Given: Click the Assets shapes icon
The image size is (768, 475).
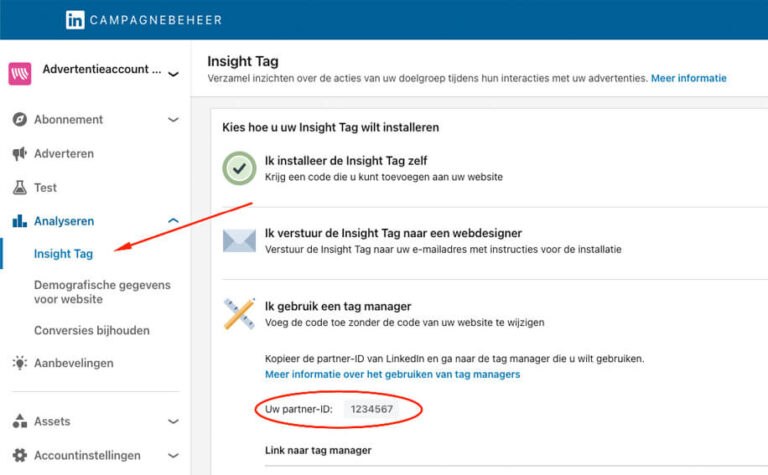Looking at the screenshot, I should pos(20,421).
